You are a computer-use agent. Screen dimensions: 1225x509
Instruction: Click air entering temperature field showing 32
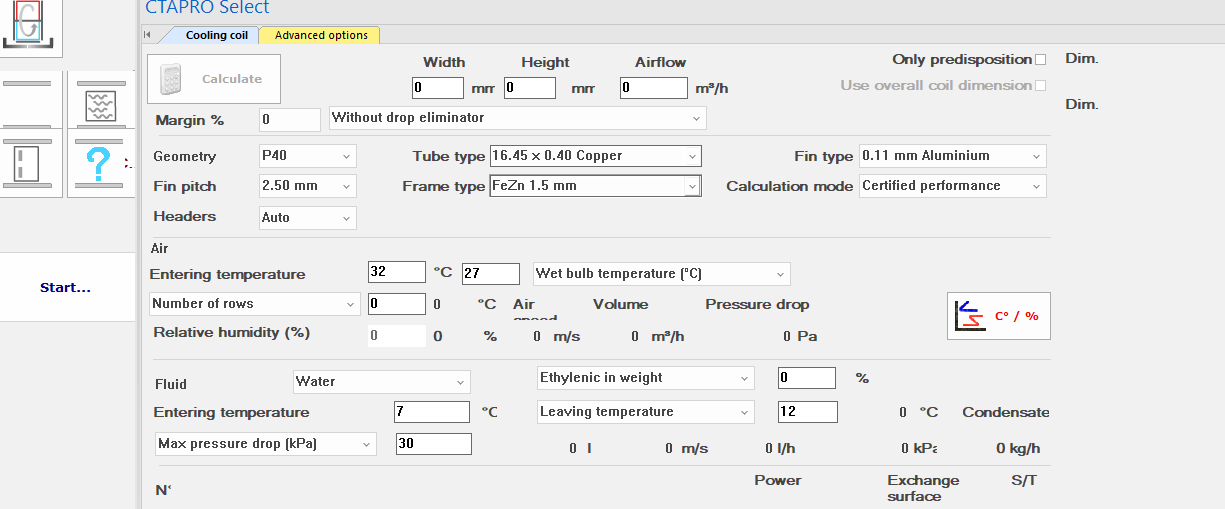click(x=397, y=272)
